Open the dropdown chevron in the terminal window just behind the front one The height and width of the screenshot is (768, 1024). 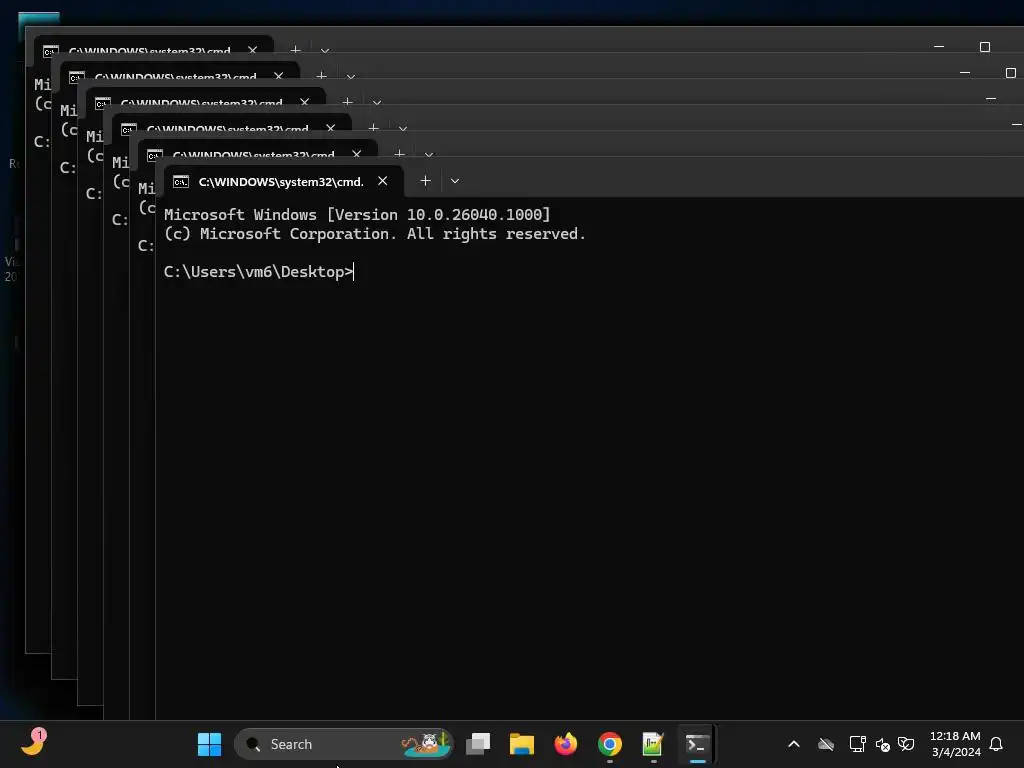(x=429, y=155)
